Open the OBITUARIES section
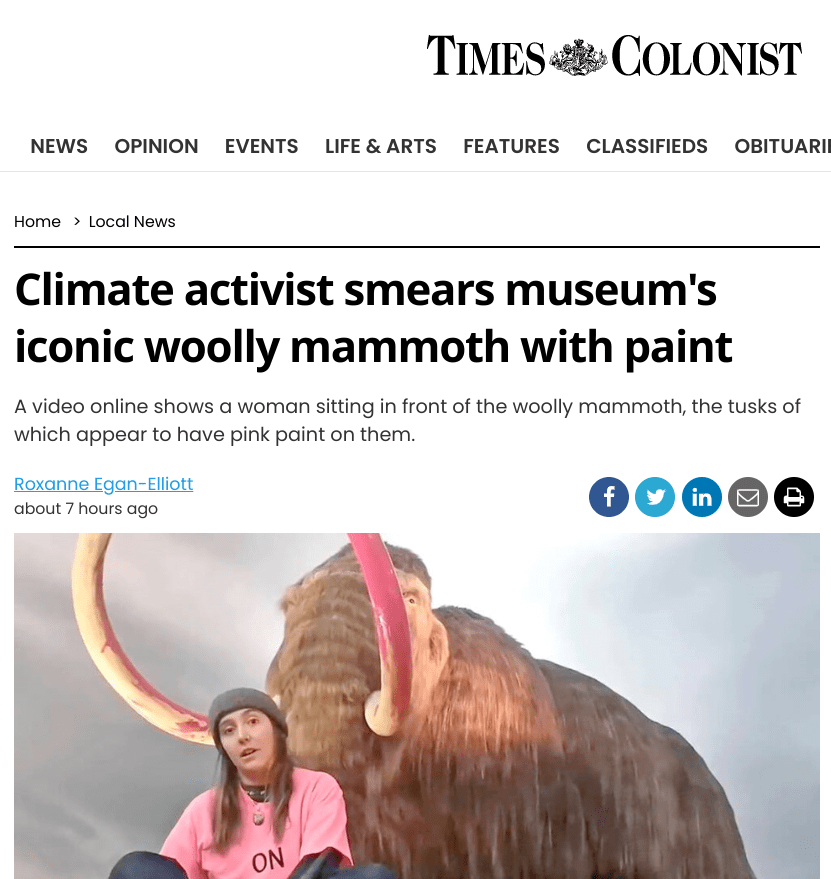The image size is (831, 879). pyautogui.click(x=786, y=146)
